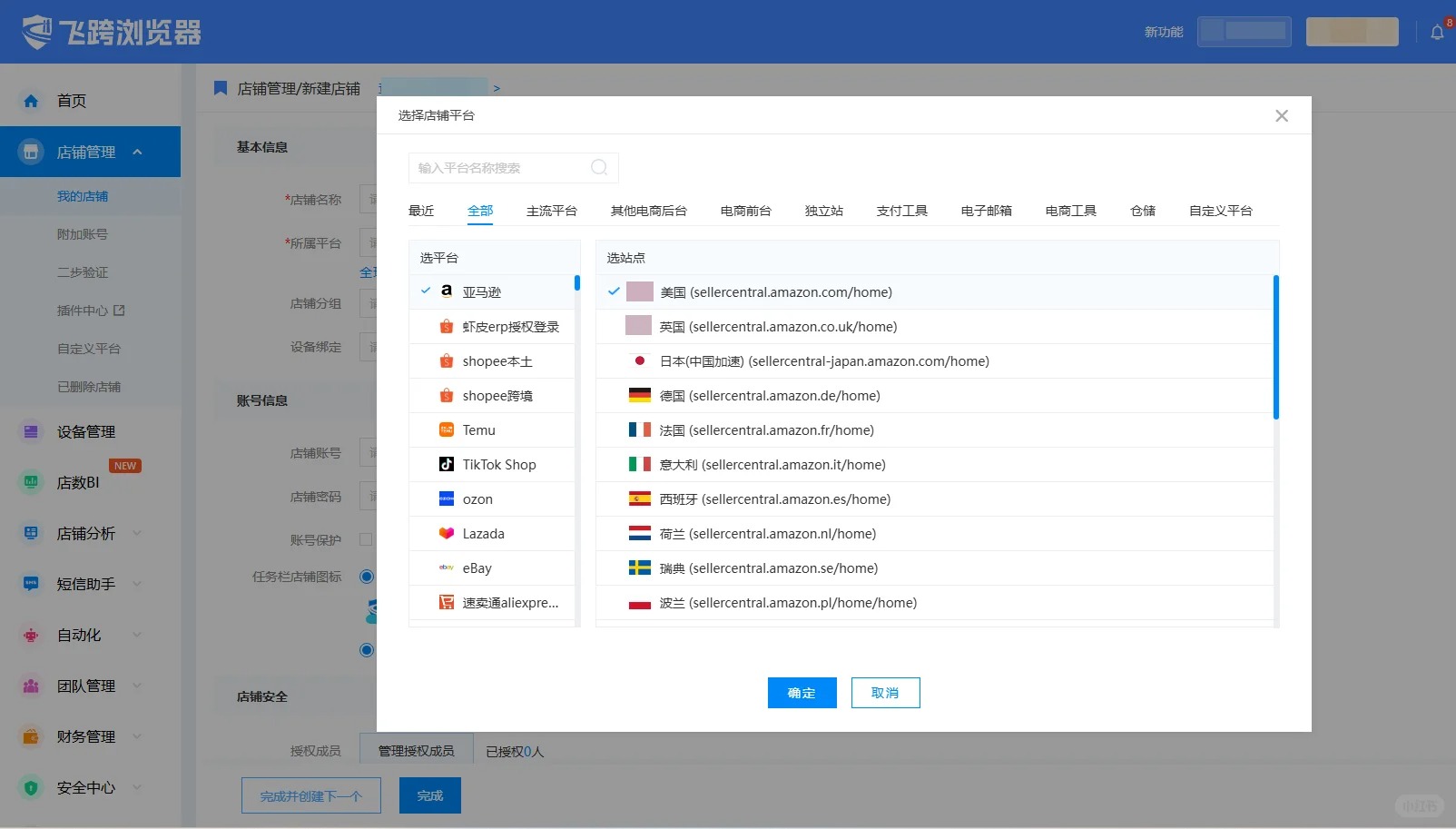Image resolution: width=1456 pixels, height=829 pixels.
Task: Click the search magnifier icon in platform search
Action: [x=599, y=167]
